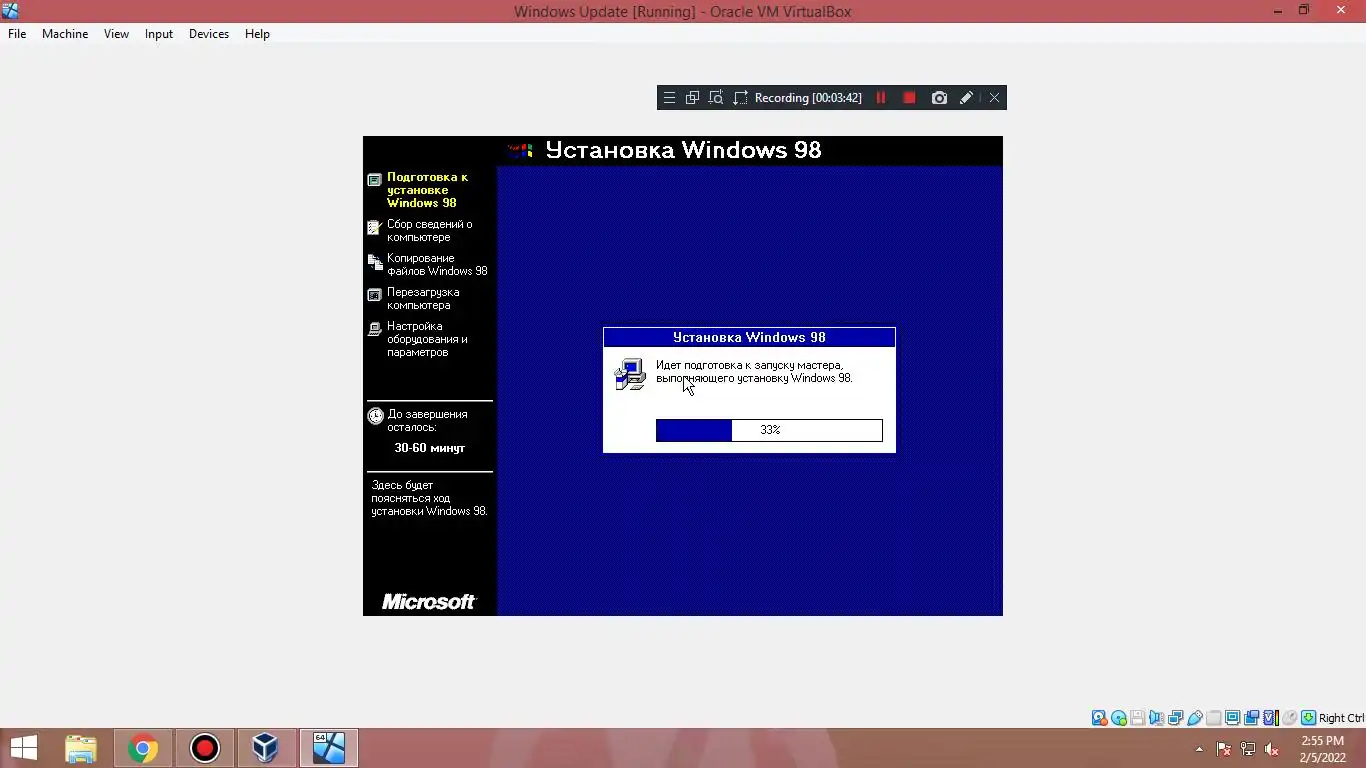1366x768 pixels.
Task: Click the Установка Windows 98 dialog title bar
Action: 749,337
